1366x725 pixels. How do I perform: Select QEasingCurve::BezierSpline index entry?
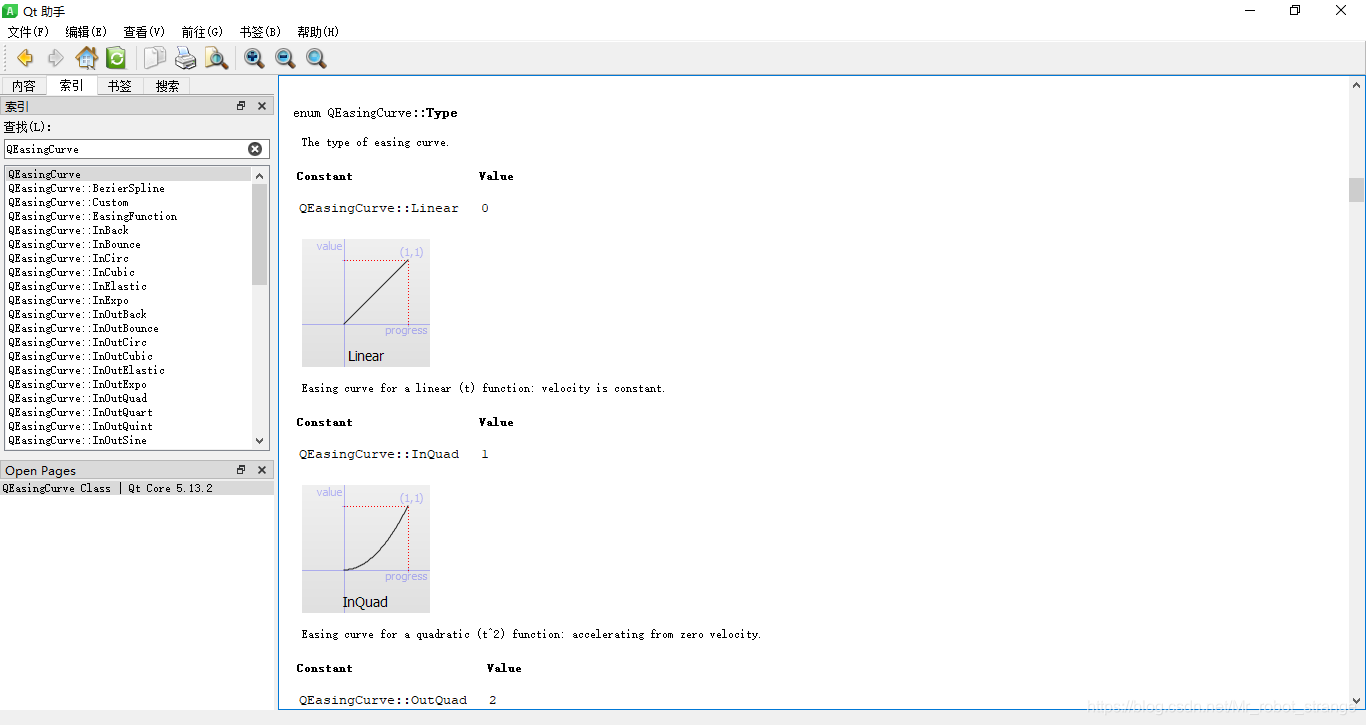[x=129, y=188]
